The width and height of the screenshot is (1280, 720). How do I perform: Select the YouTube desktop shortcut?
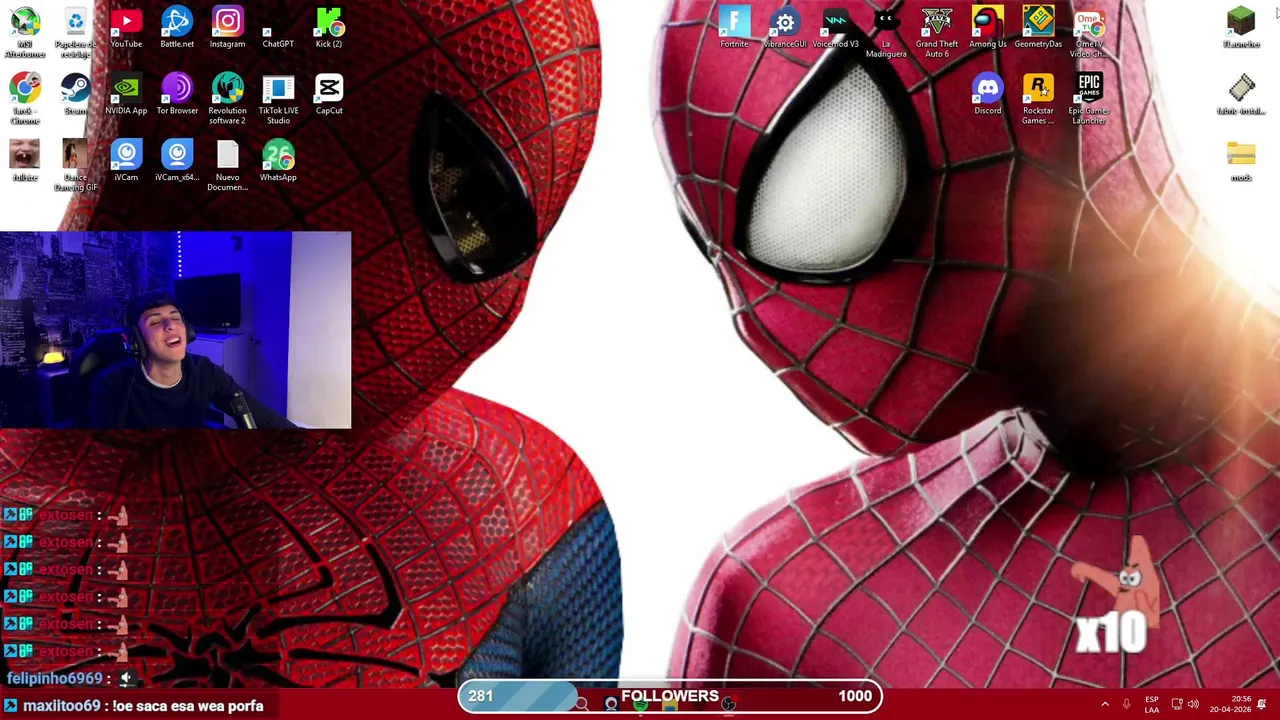coord(126,28)
